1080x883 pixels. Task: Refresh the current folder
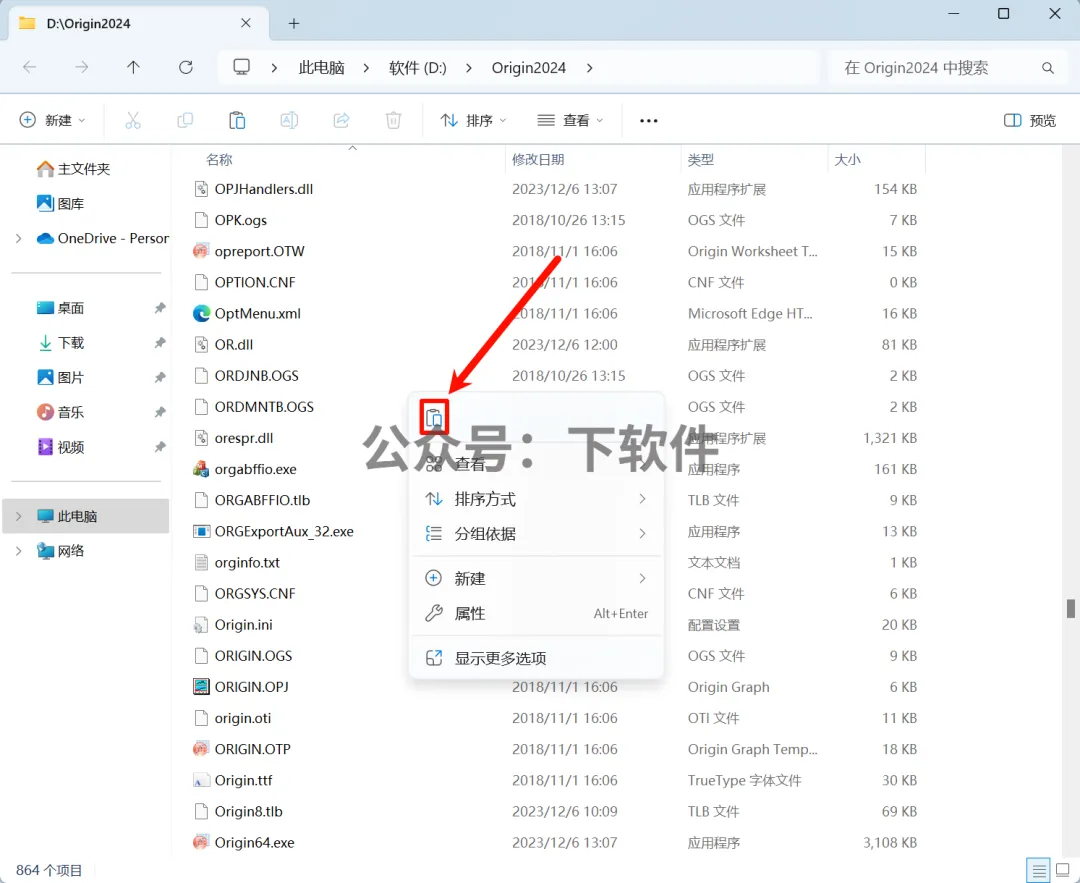tap(186, 67)
